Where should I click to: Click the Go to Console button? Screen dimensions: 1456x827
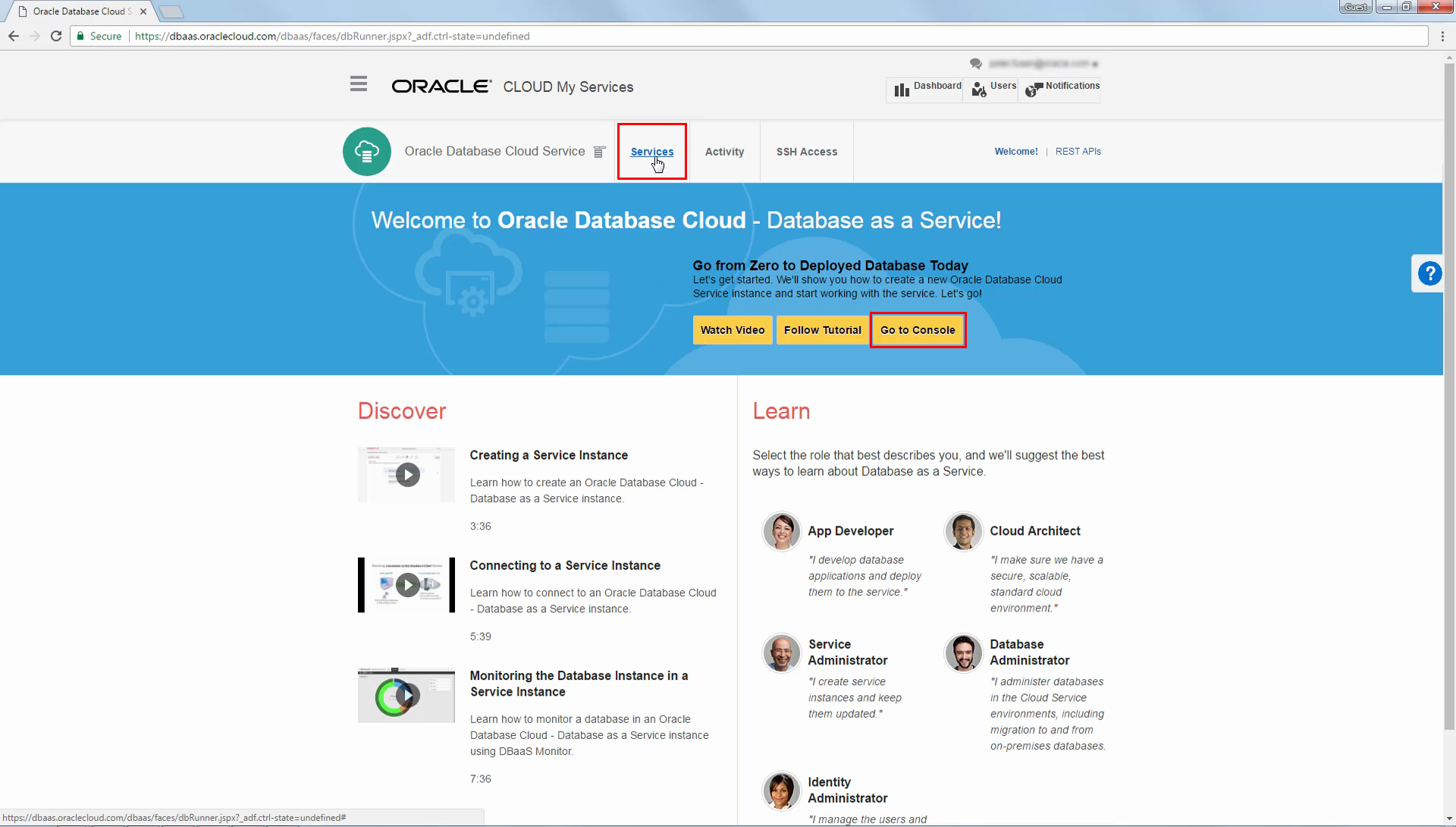pos(918,330)
